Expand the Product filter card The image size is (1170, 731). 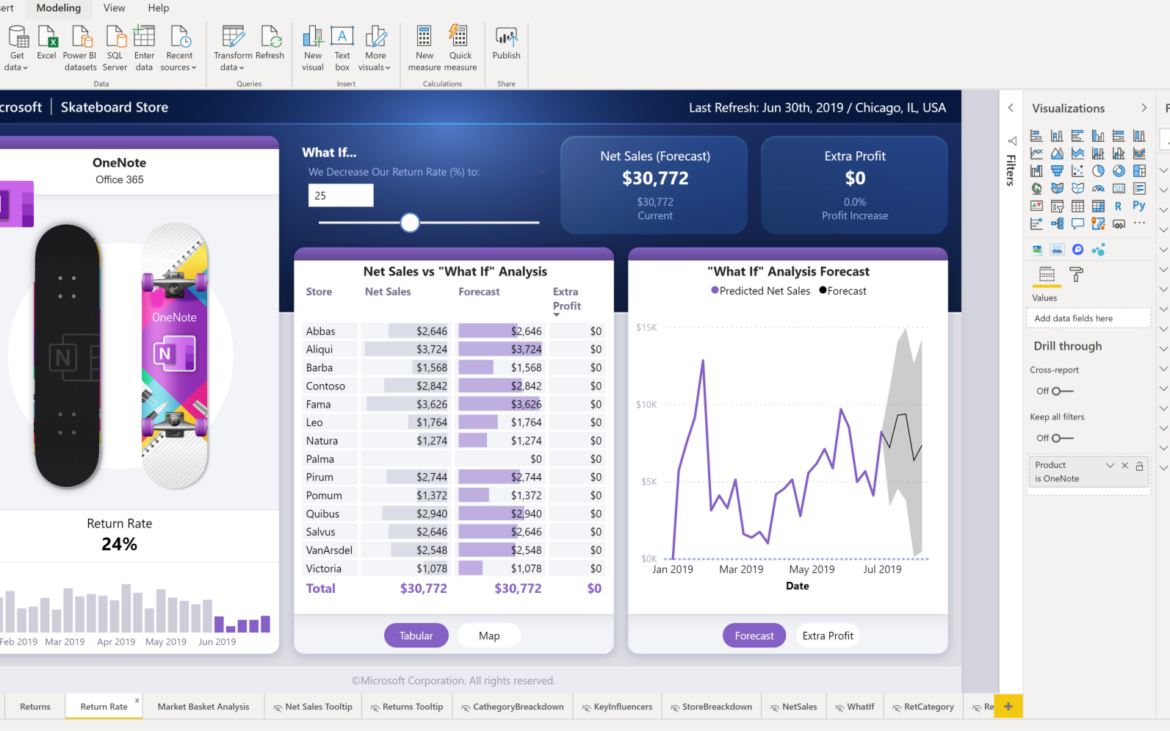(x=1110, y=465)
